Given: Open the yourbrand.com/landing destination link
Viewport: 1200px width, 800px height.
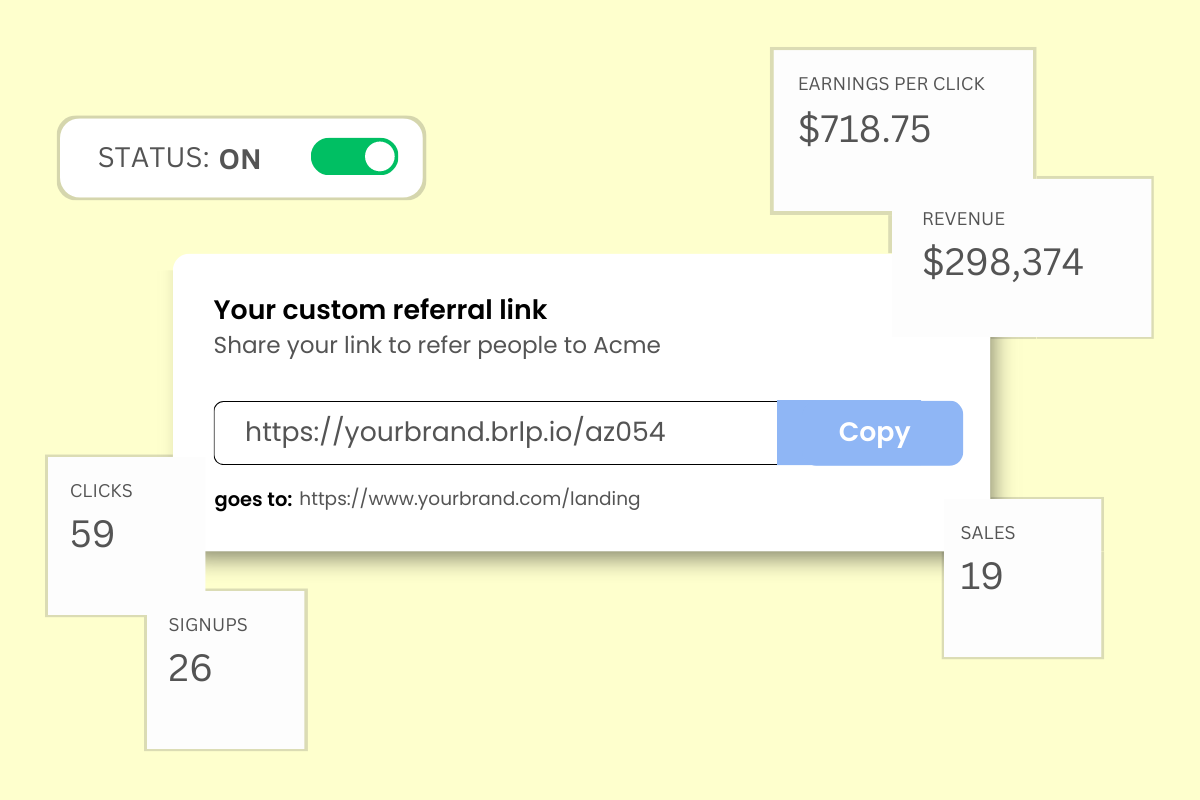Looking at the screenshot, I should (469, 498).
